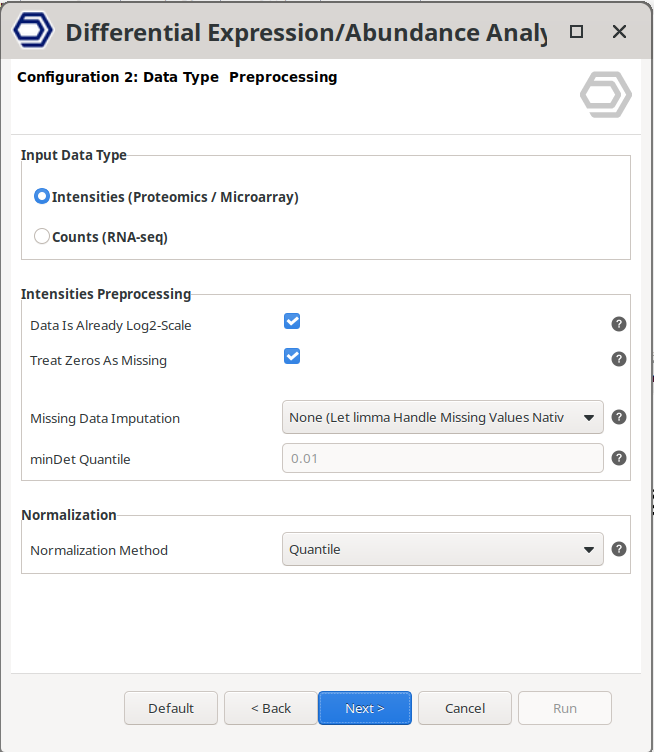Show help for Missing Data Imputation
The image size is (654, 752).
pos(619,417)
